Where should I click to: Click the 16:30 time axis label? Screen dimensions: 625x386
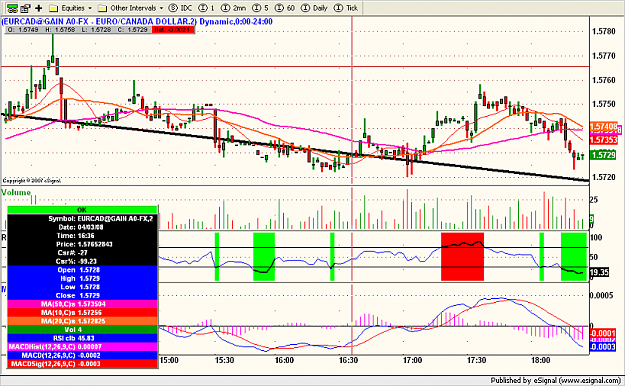(x=348, y=360)
